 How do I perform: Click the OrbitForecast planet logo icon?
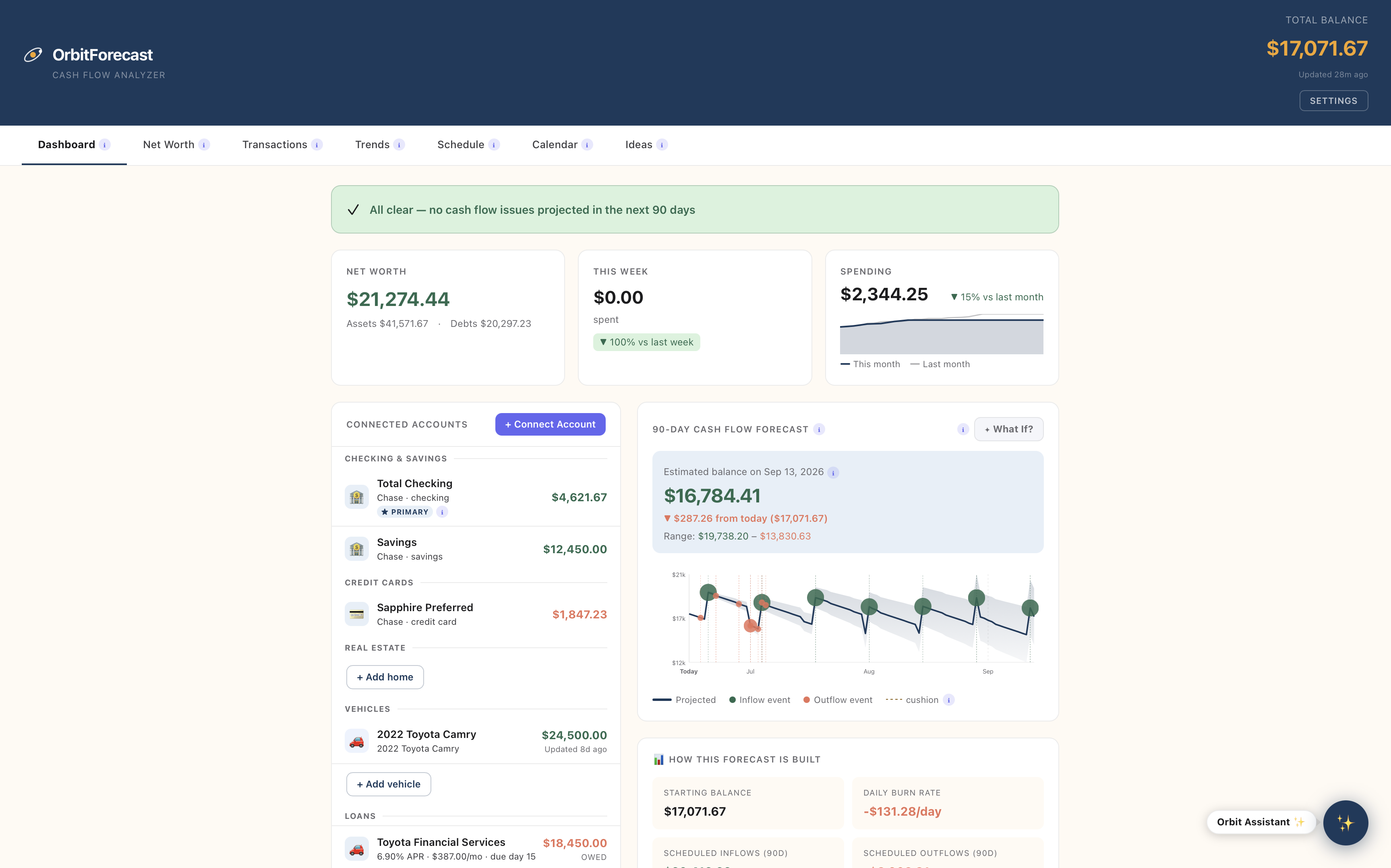(x=33, y=54)
